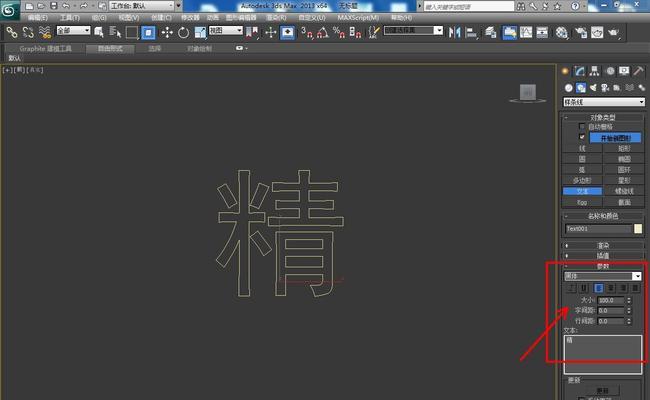
Task: Toggle the 自动栅格 checkbox
Action: pos(582,126)
